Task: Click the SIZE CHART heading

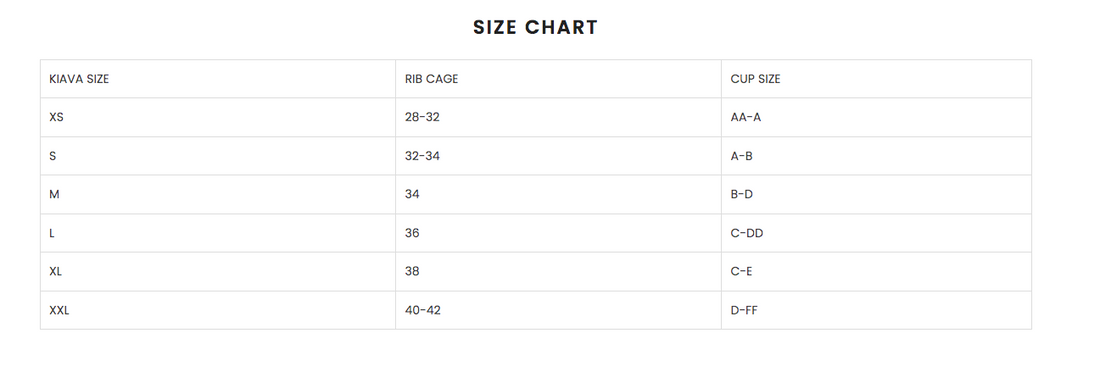Action: tap(535, 27)
